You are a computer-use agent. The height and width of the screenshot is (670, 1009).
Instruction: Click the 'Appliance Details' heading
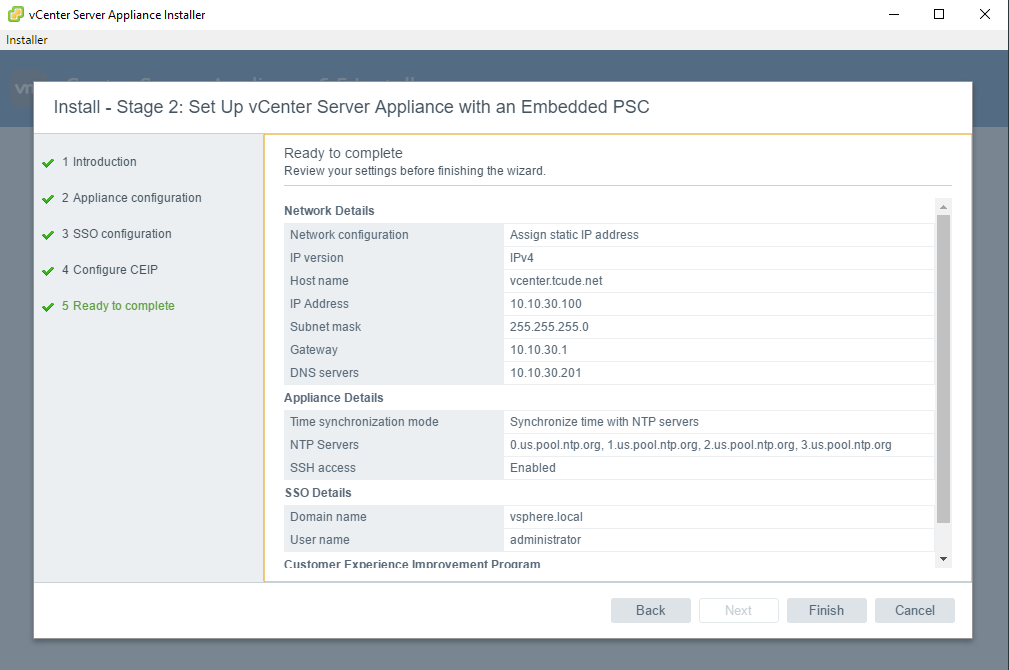click(x=333, y=398)
